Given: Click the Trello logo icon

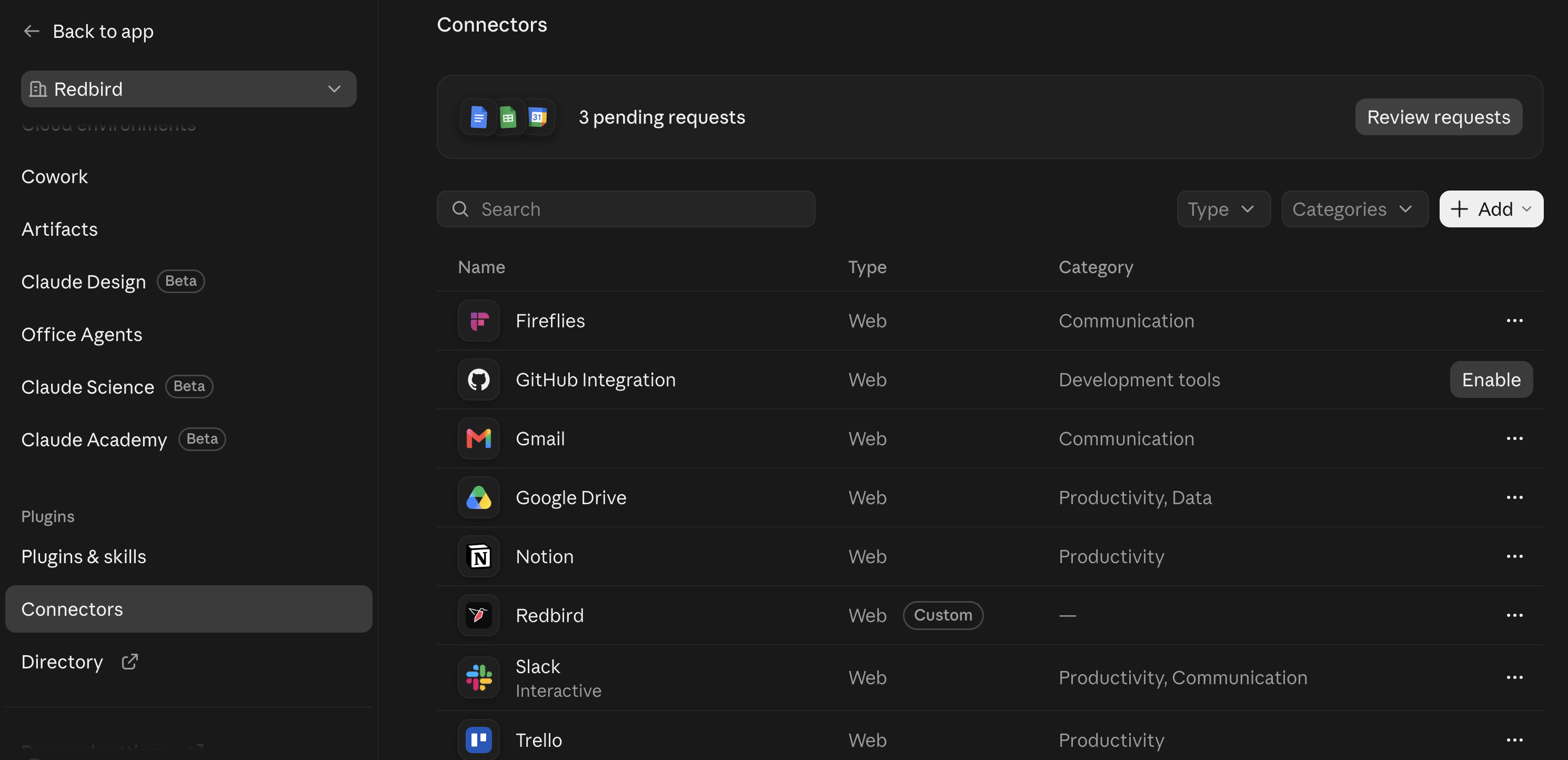Looking at the screenshot, I should [x=478, y=740].
